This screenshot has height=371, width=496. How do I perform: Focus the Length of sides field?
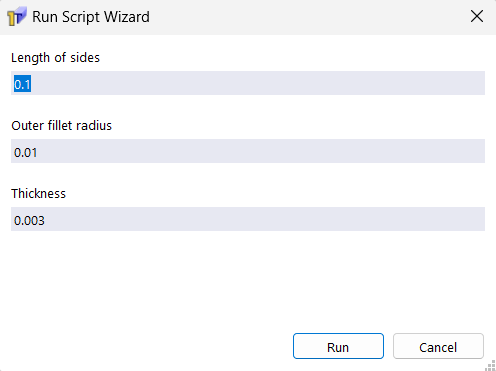(248, 83)
